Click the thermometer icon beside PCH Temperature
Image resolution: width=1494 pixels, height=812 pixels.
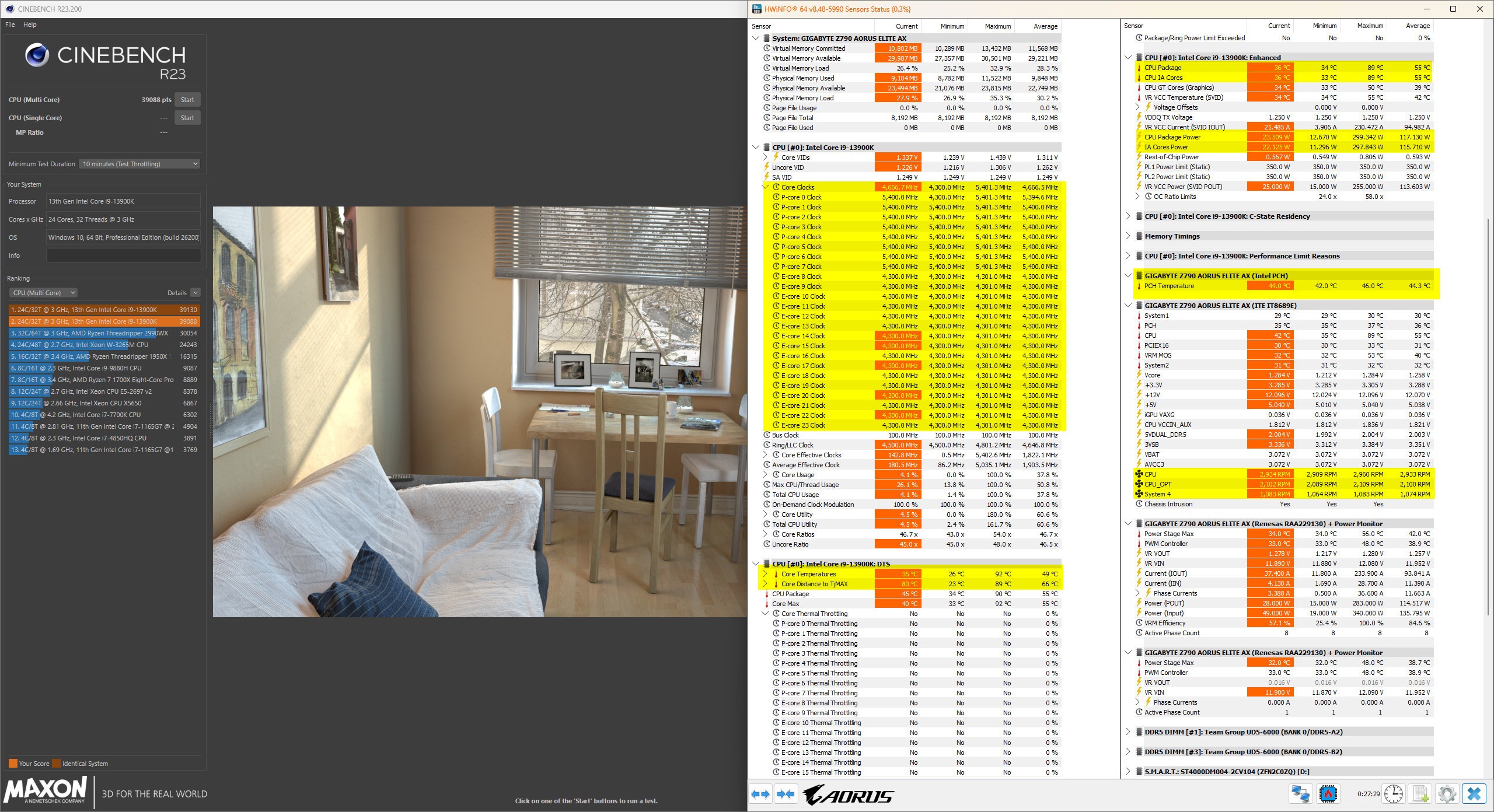1139,286
